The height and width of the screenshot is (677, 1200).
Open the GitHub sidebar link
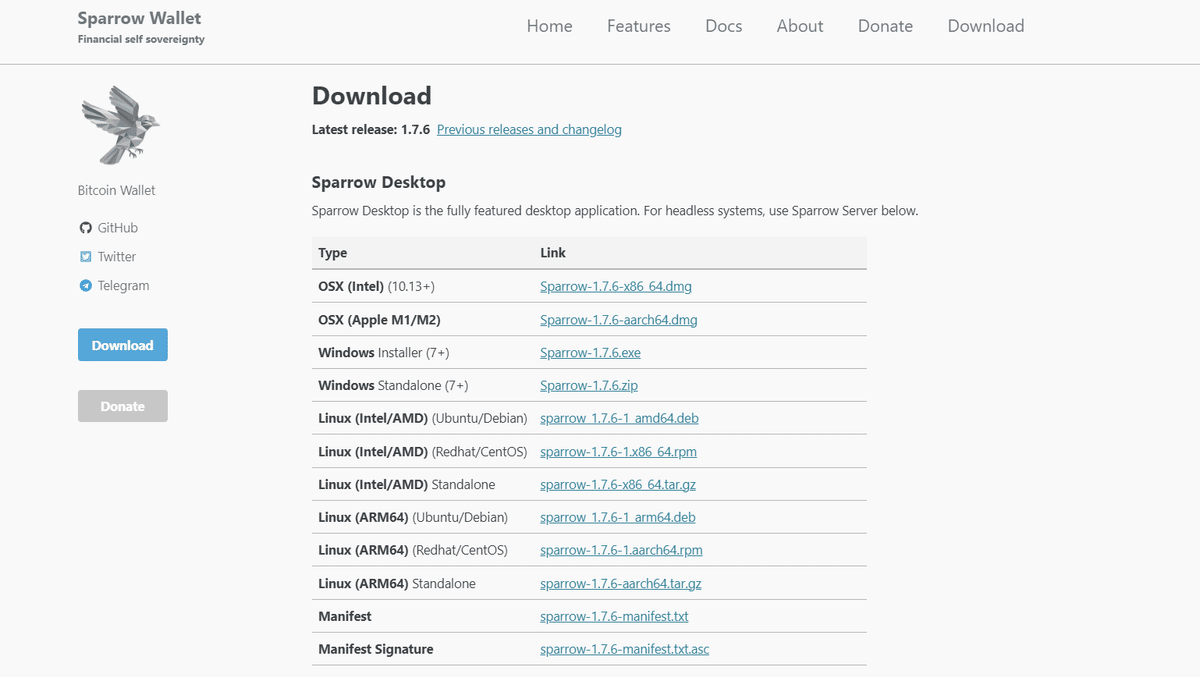[x=118, y=228]
